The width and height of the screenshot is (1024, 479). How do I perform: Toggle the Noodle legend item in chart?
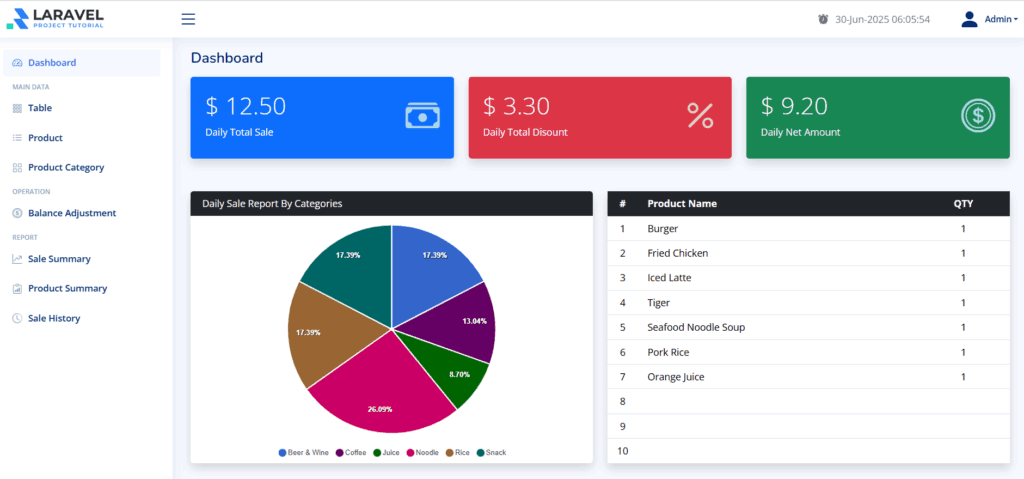point(422,453)
